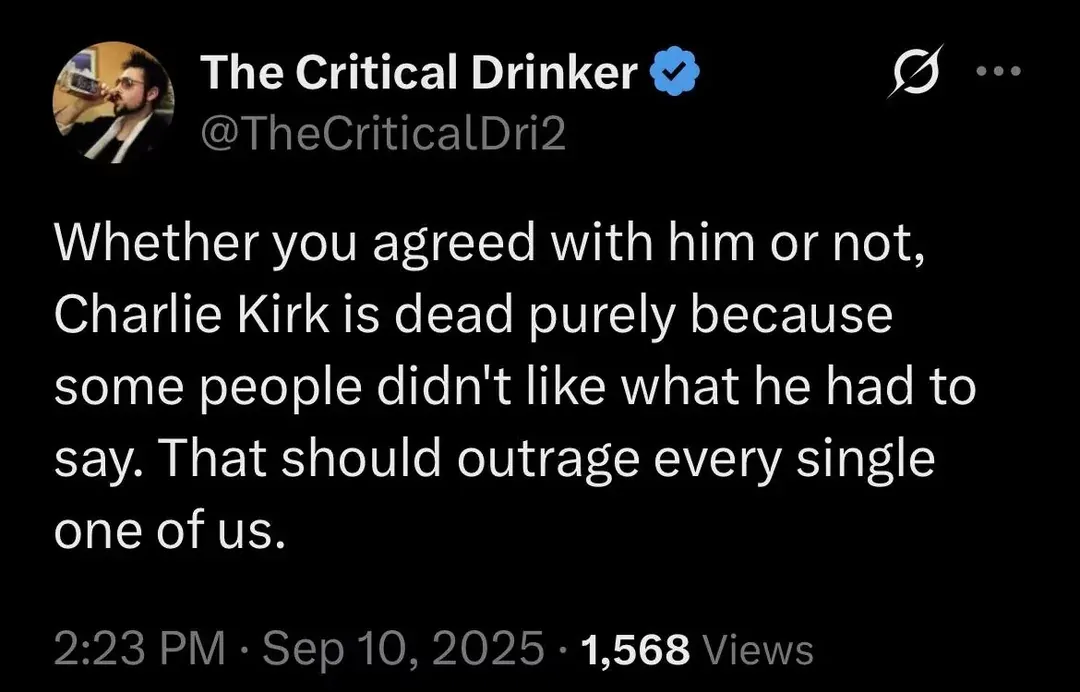Click the word "Drinker" in display name

pos(554,72)
